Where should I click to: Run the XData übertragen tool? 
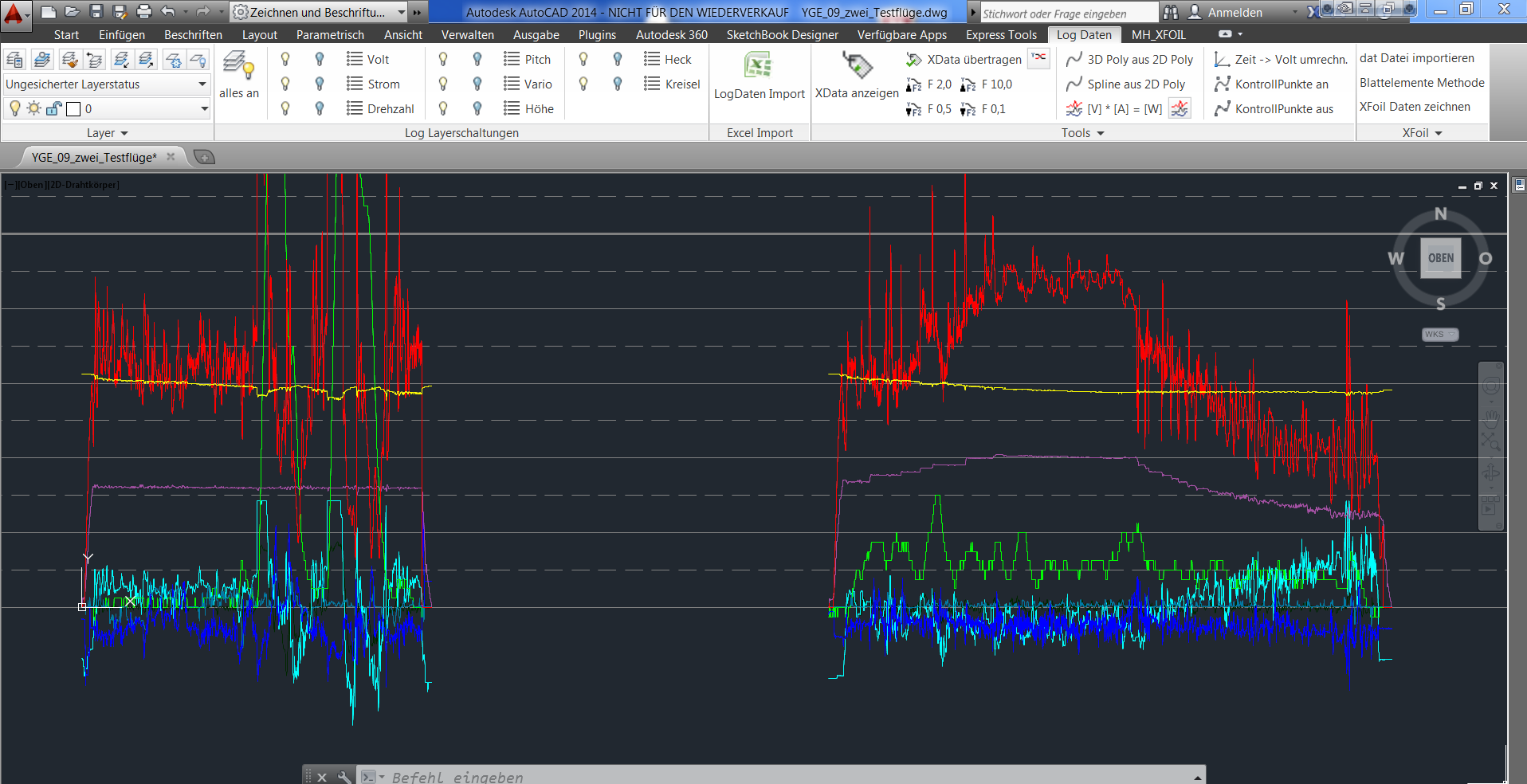[964, 59]
